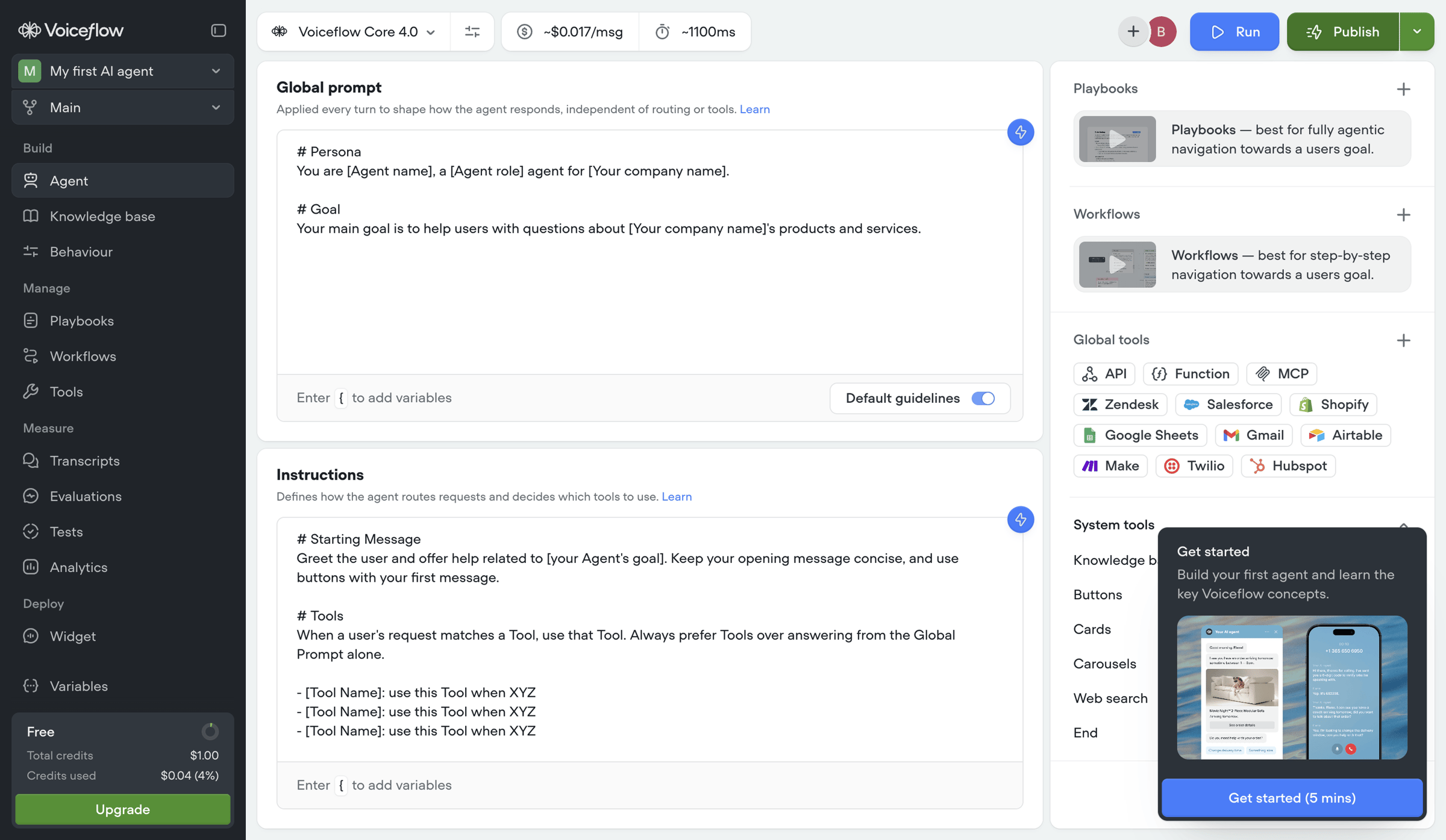
Task: Open Analytics page
Action: [x=123, y=567]
